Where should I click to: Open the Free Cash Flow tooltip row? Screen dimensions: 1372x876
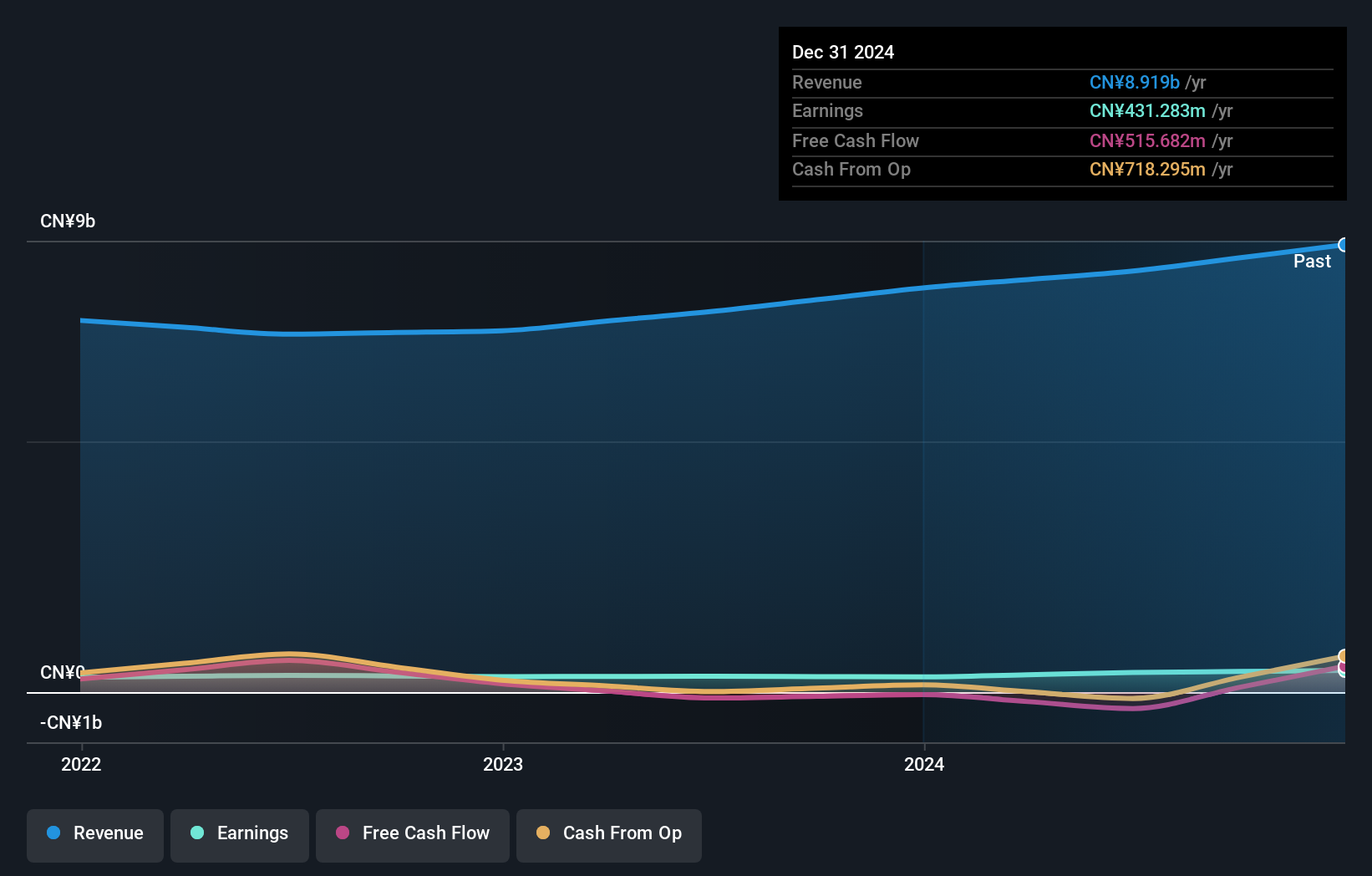tap(1062, 141)
